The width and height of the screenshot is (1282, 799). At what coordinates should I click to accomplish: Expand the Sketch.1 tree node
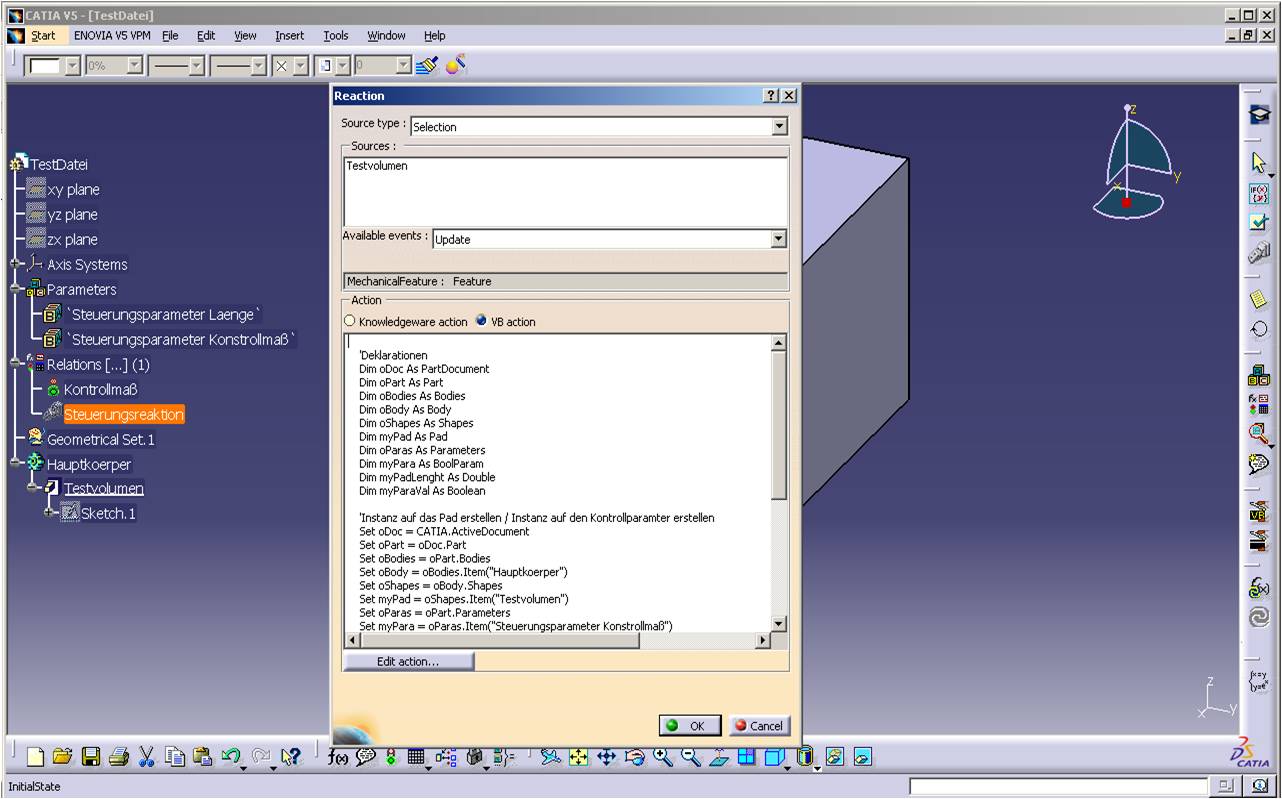pyautogui.click(x=50, y=513)
